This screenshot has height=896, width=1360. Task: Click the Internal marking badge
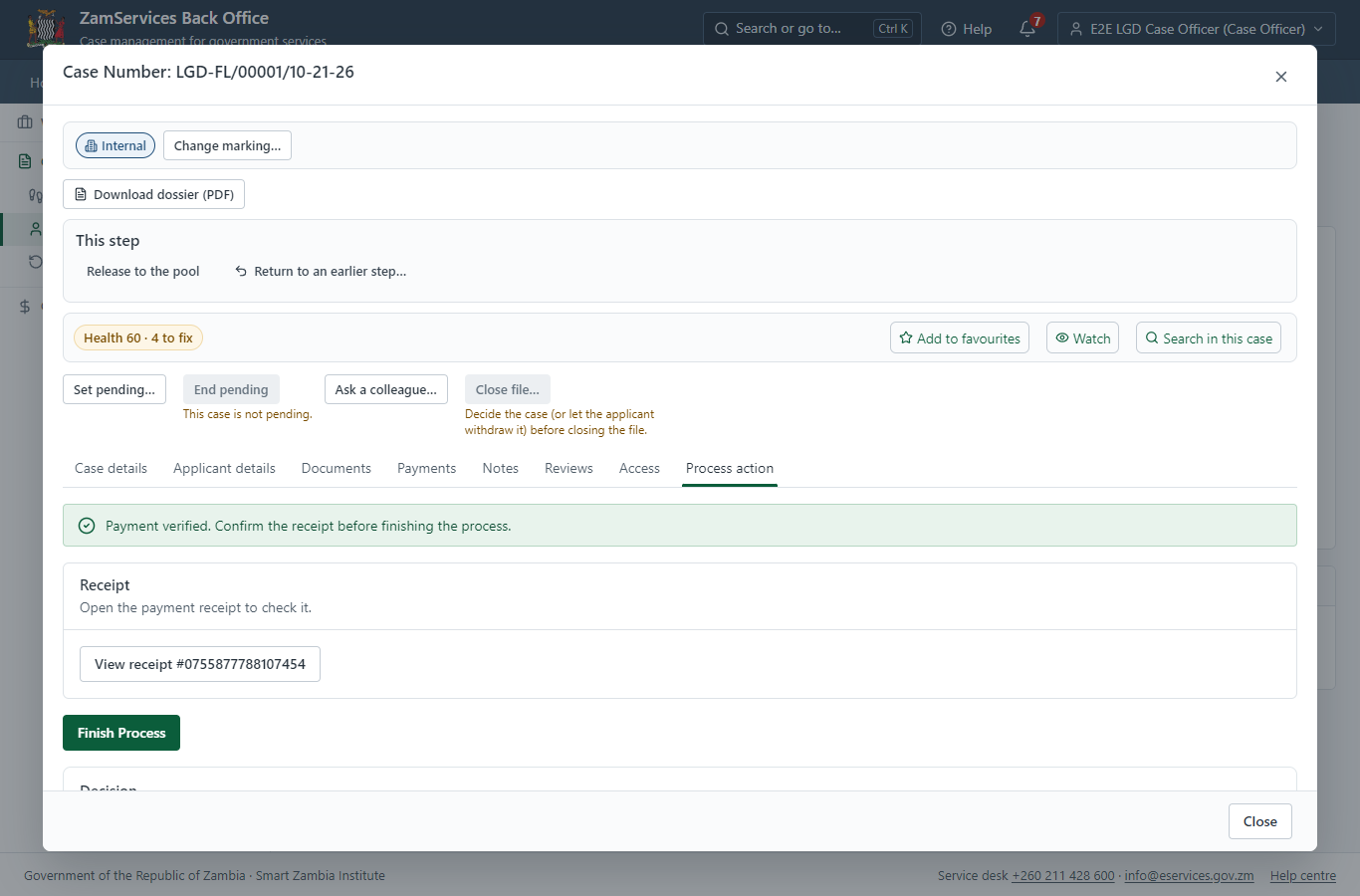click(x=115, y=146)
